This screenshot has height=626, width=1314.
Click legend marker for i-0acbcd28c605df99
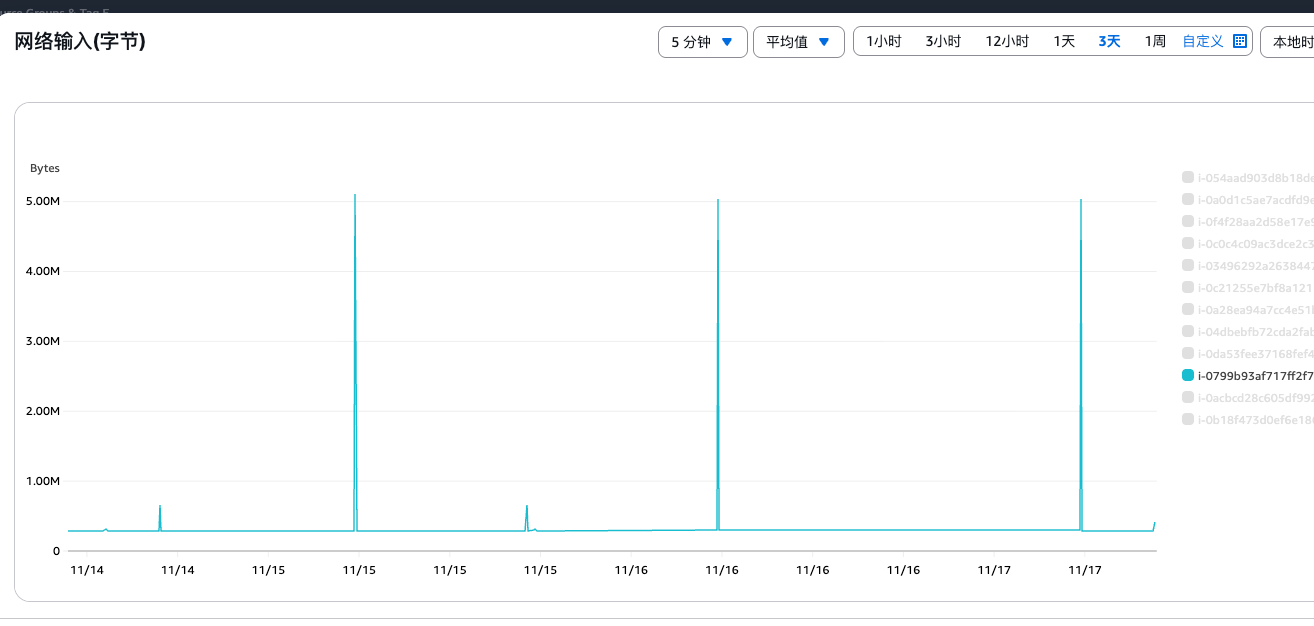coord(1188,397)
